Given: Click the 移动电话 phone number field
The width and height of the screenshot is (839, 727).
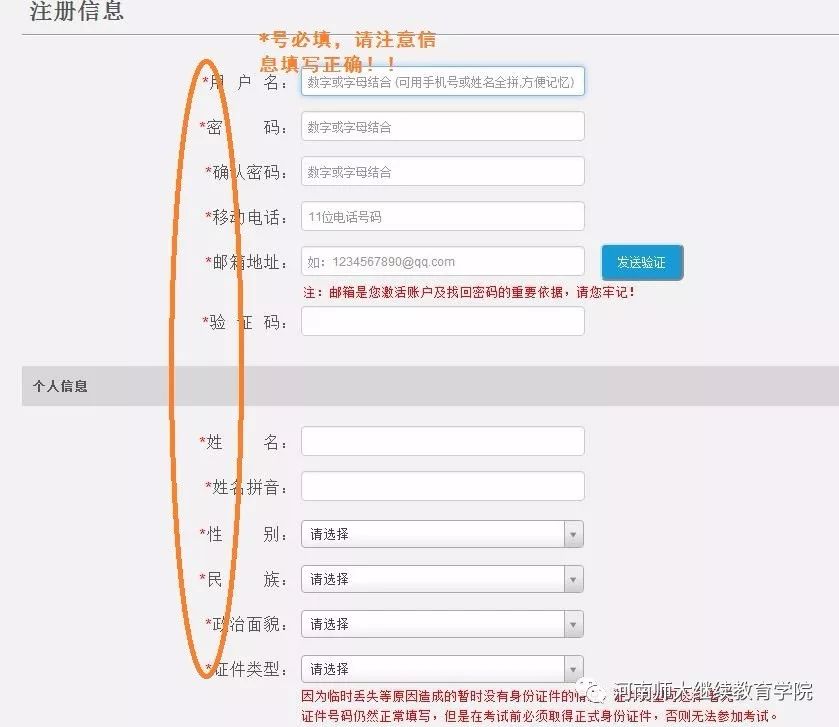Looking at the screenshot, I should (442, 217).
